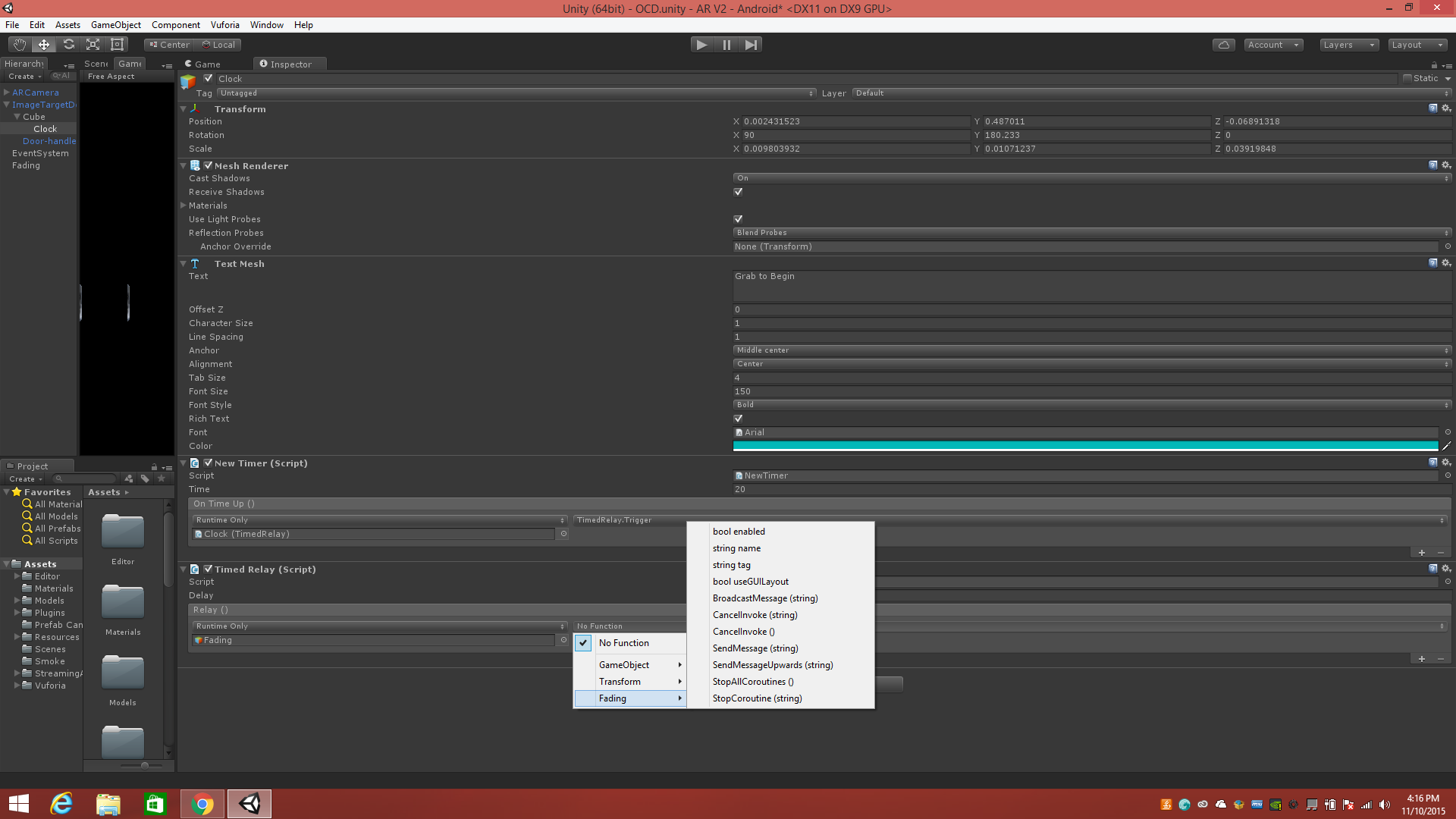Start Play mode with the Play button
The width and height of the screenshot is (1456, 819).
702,45
